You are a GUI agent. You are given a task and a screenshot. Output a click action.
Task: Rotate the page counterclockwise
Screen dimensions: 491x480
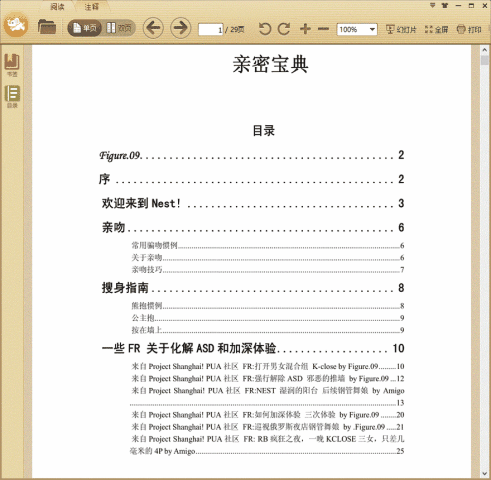pyautogui.click(x=265, y=29)
